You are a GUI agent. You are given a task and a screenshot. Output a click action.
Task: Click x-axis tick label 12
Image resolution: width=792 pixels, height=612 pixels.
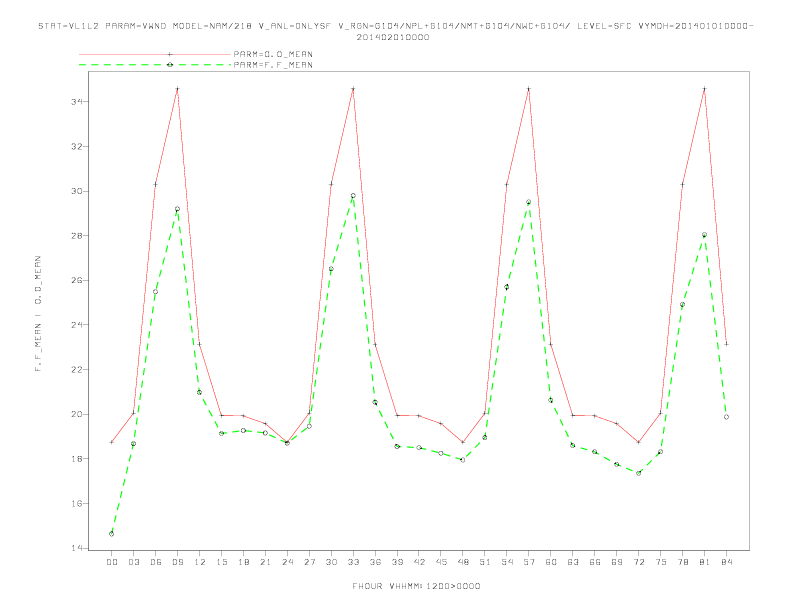(200, 562)
